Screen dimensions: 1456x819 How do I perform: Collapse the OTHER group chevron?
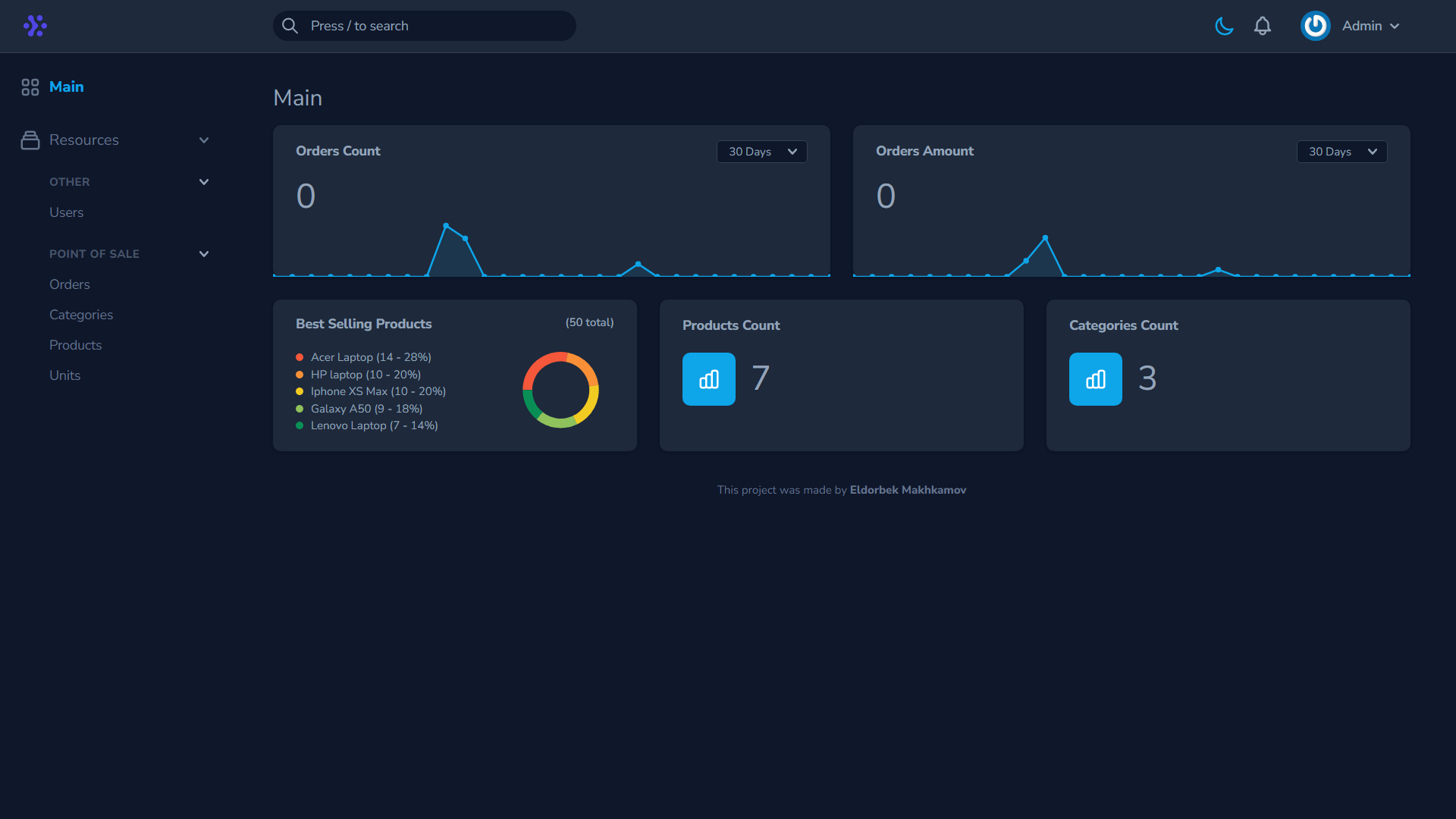(x=203, y=182)
